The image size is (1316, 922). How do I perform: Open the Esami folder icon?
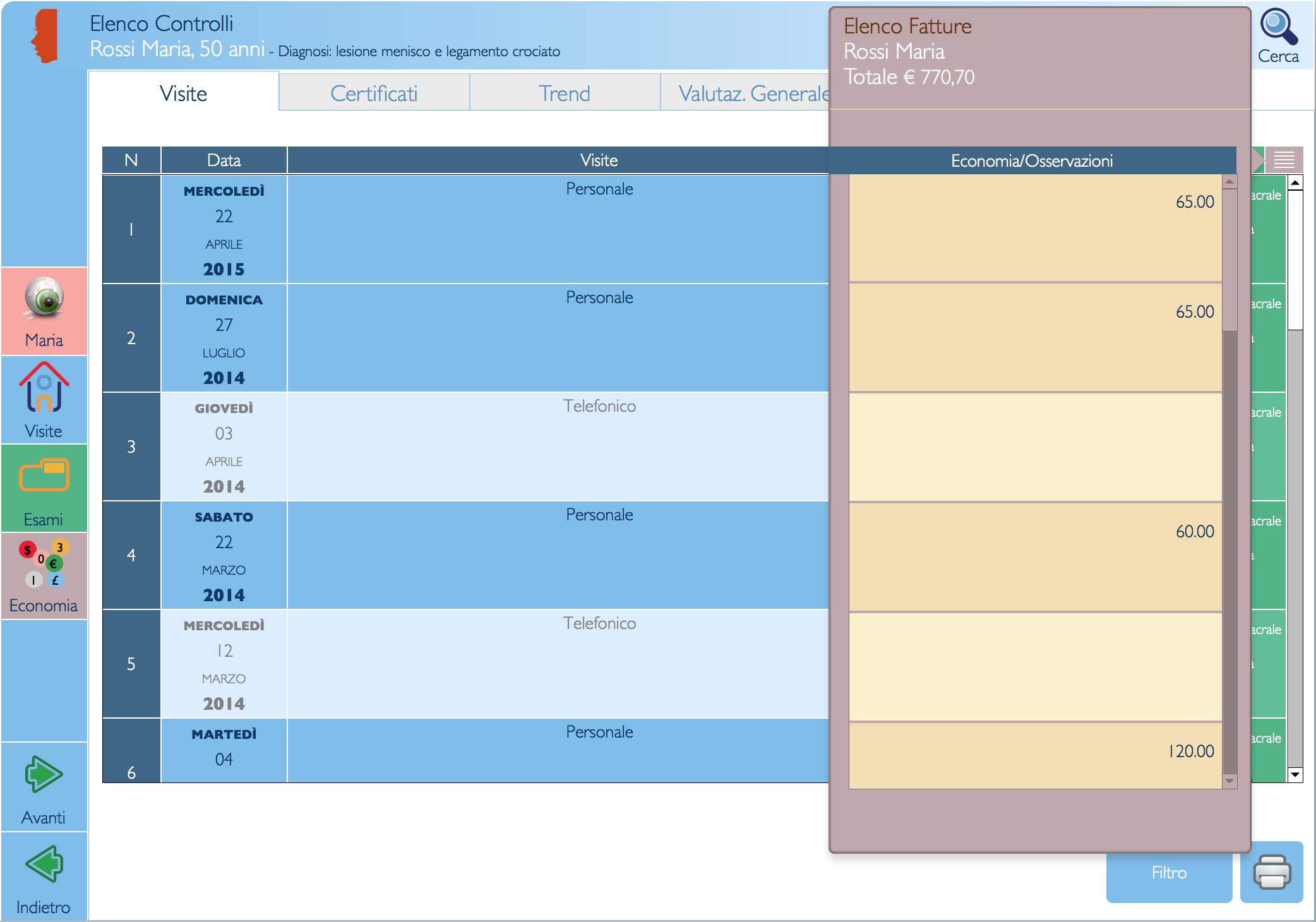click(x=44, y=476)
